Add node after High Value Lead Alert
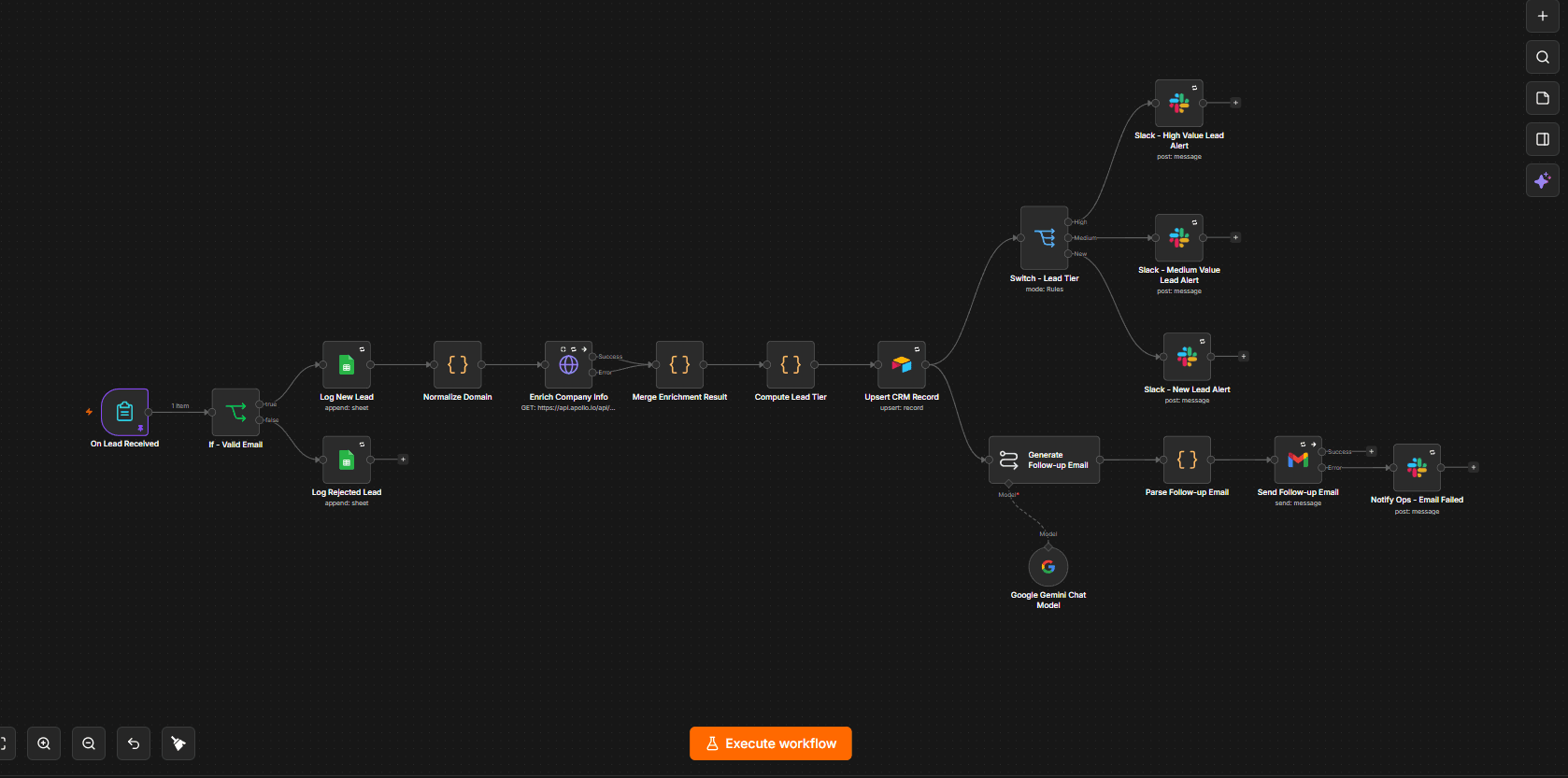 tap(1235, 103)
